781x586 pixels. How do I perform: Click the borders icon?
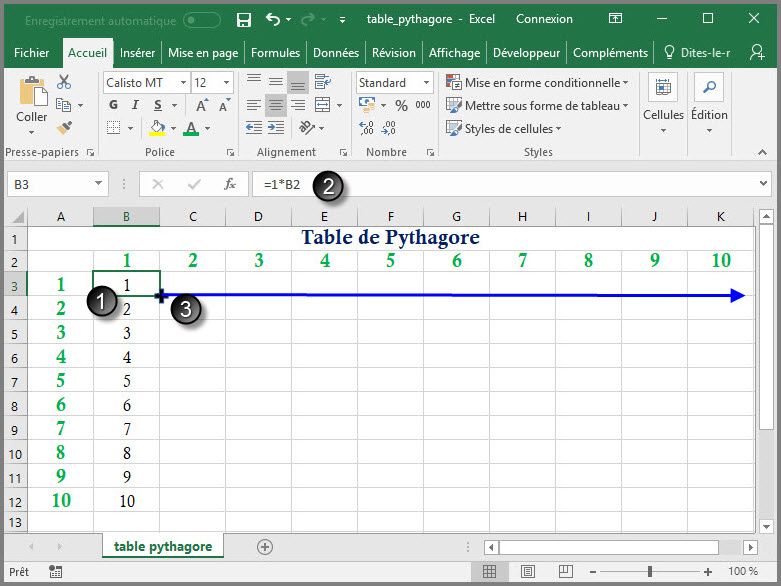tap(114, 128)
